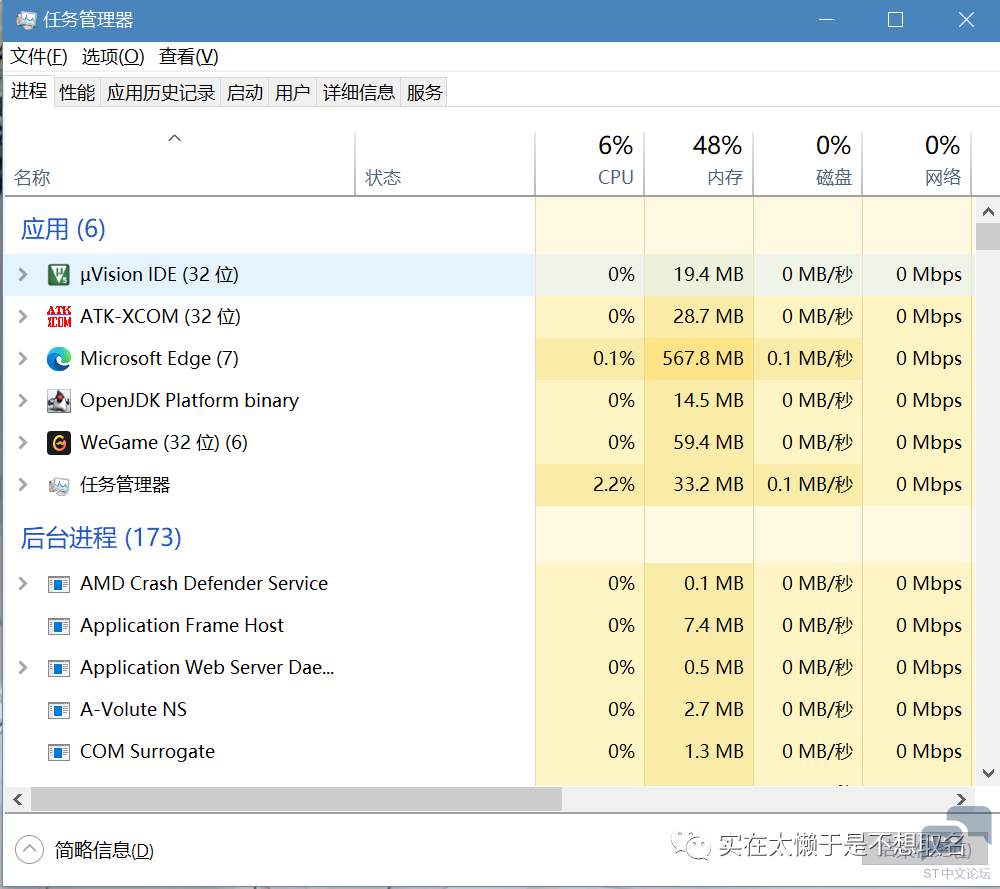Expand the Application Web Server Daemon group

[23, 668]
